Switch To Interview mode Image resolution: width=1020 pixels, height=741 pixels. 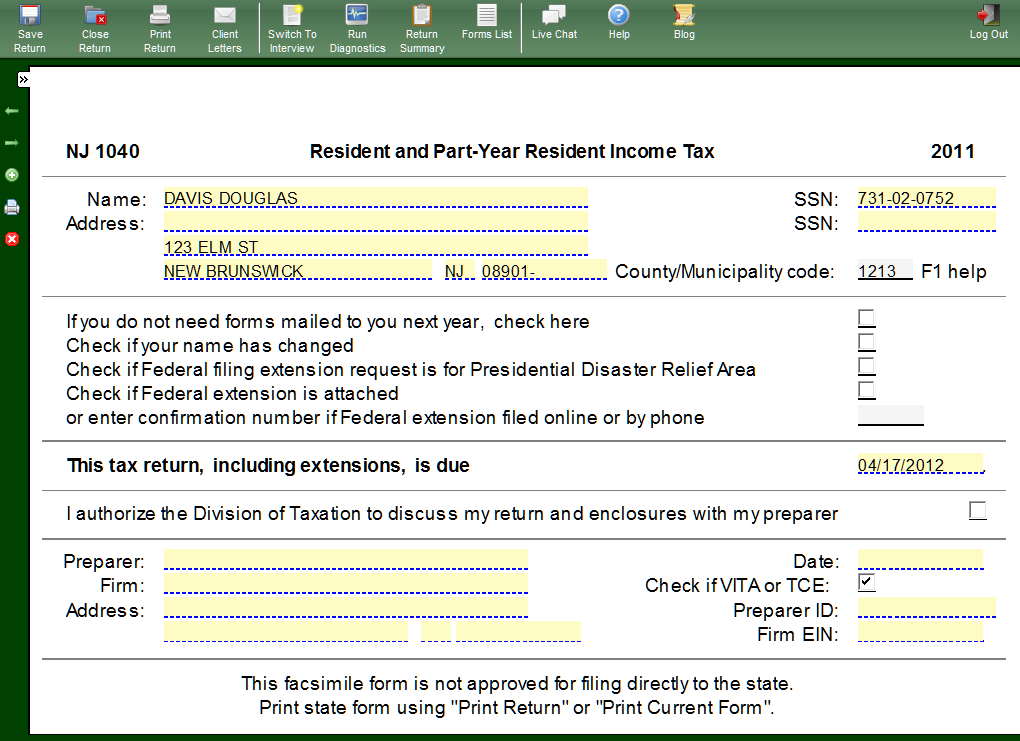(x=292, y=28)
